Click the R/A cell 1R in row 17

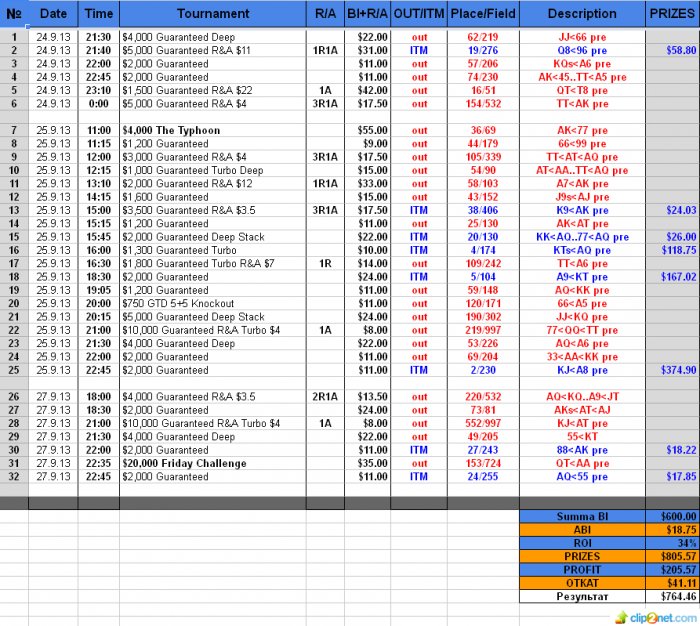click(325, 263)
